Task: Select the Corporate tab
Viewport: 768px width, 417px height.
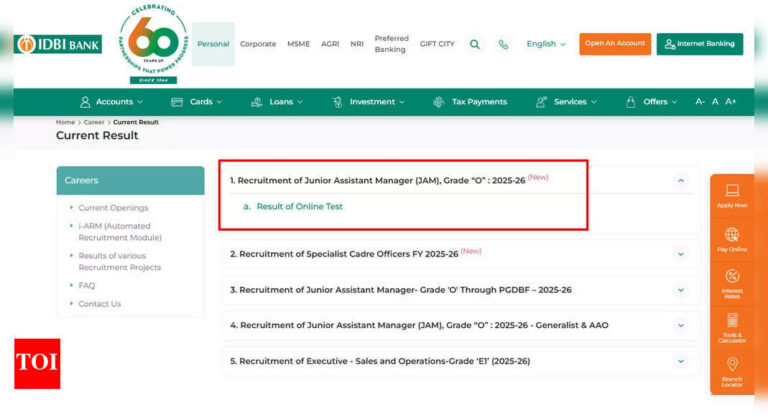Action: point(258,44)
